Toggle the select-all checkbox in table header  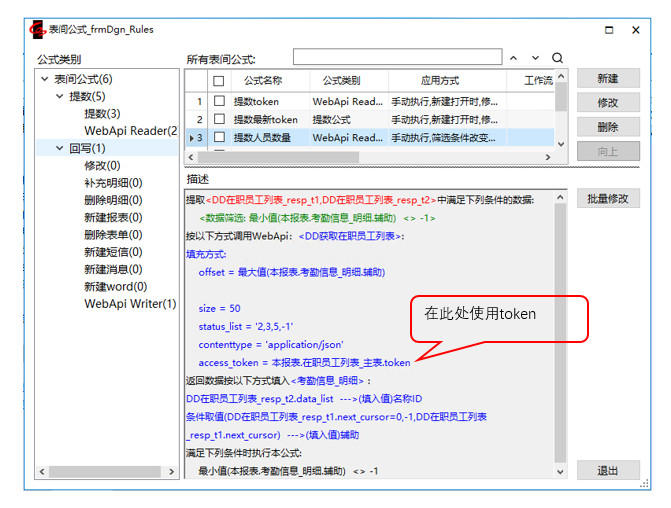pyautogui.click(x=219, y=81)
